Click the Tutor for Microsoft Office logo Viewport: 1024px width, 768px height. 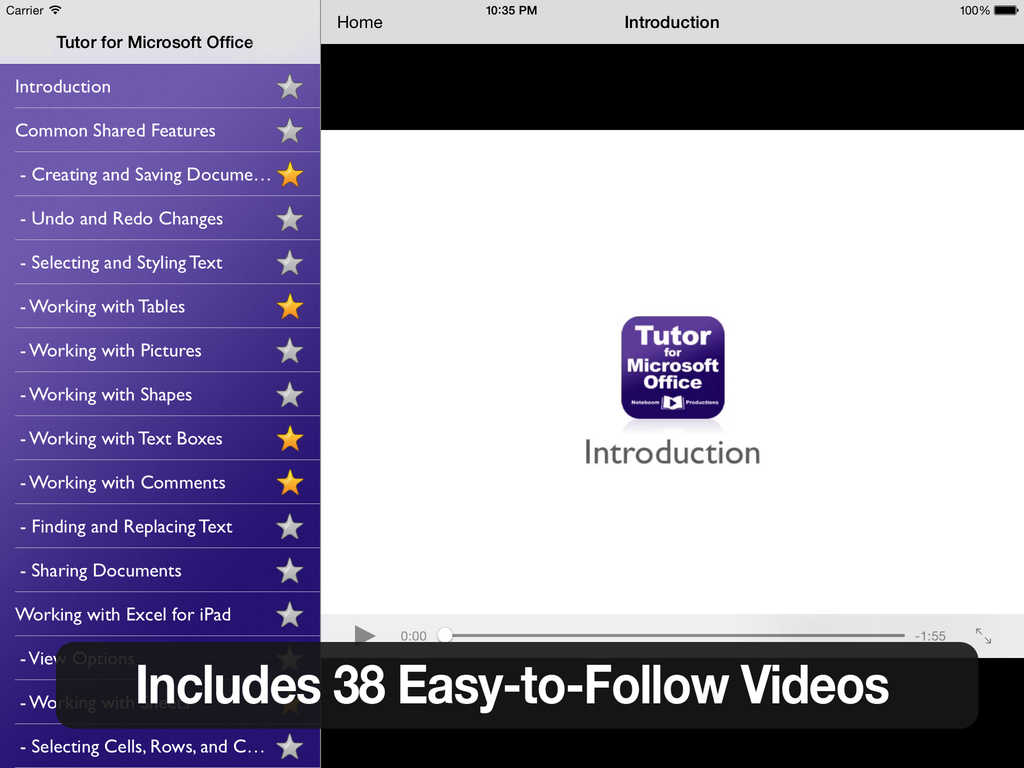[x=672, y=367]
